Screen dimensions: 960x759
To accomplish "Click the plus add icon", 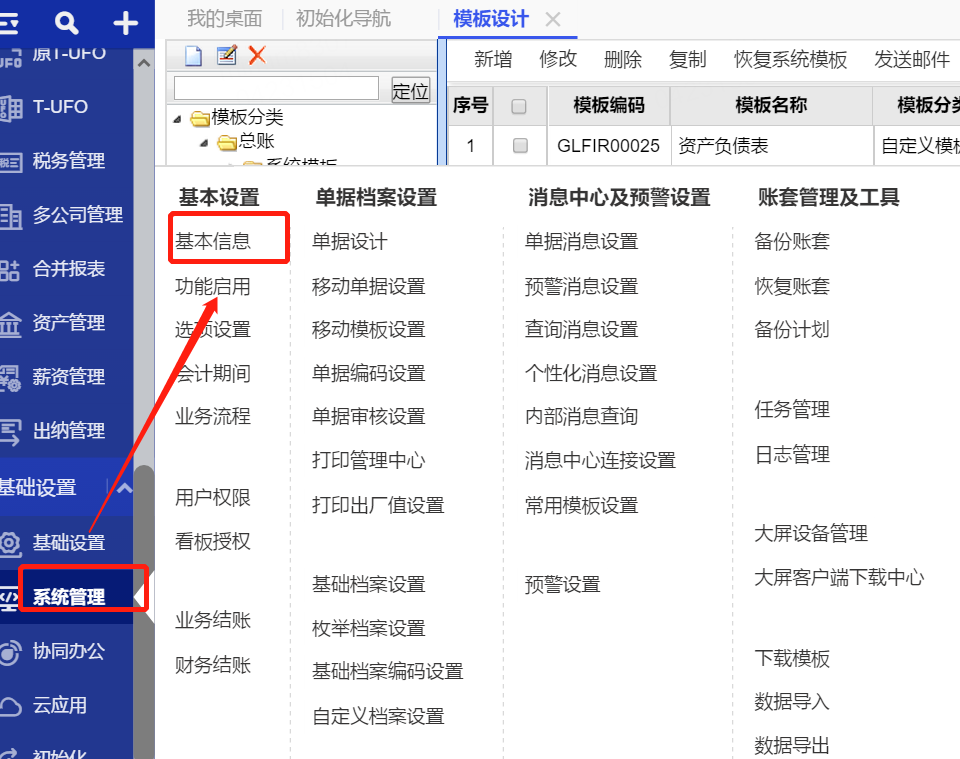I will [x=126, y=23].
